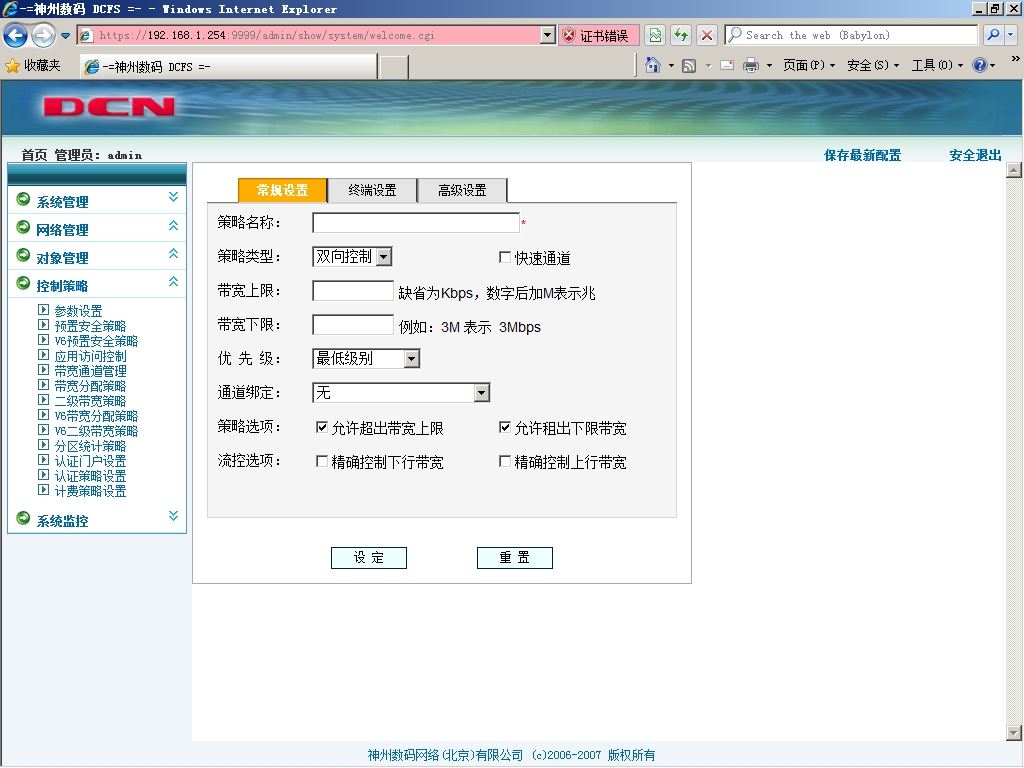Open the 安全(S) menu
The width and height of the screenshot is (1024, 768).
click(x=872, y=65)
